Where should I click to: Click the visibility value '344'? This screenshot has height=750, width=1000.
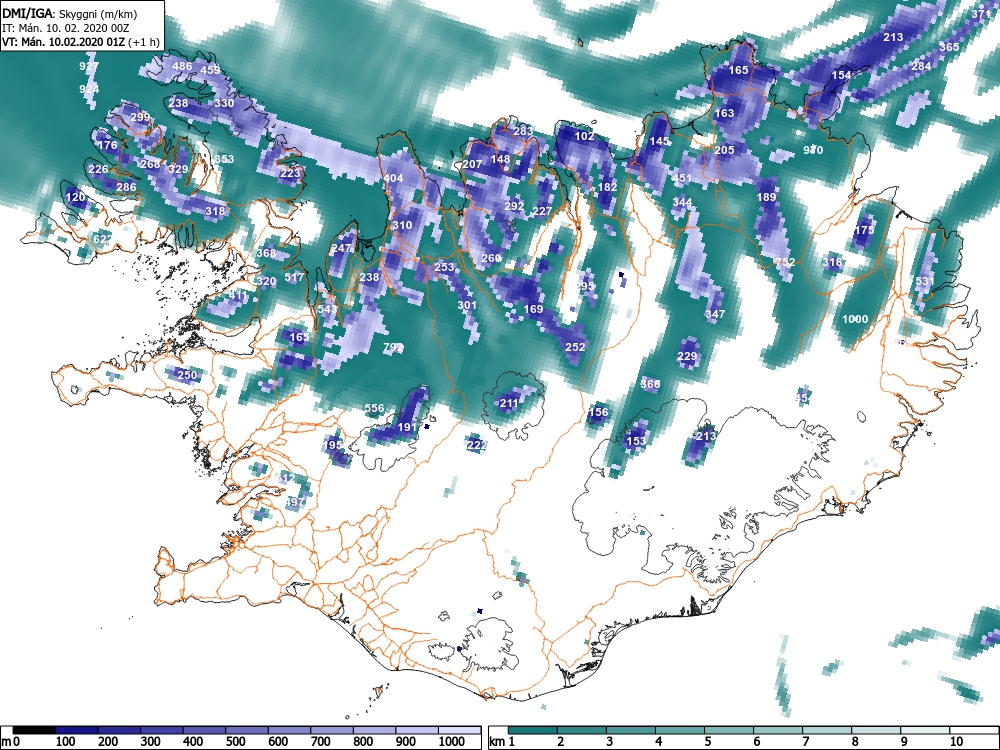[x=682, y=202]
